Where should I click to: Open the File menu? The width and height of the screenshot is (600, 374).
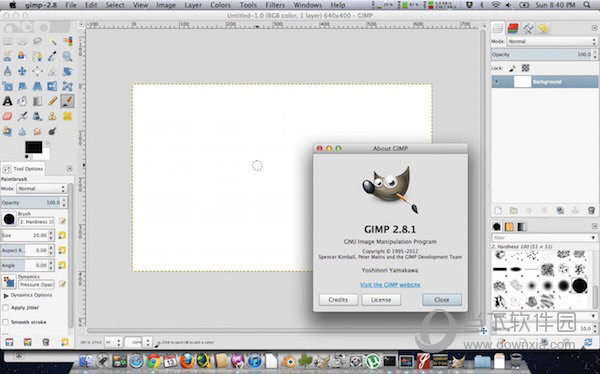coord(71,5)
